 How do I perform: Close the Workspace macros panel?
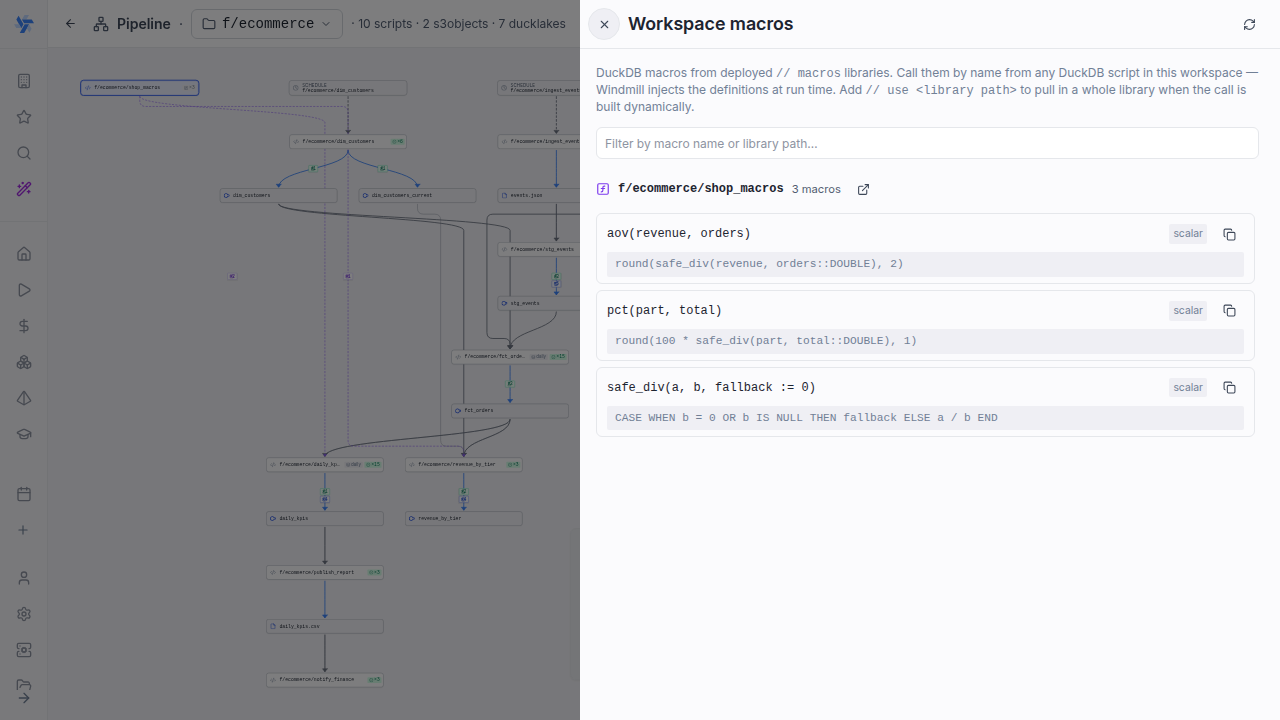point(604,24)
